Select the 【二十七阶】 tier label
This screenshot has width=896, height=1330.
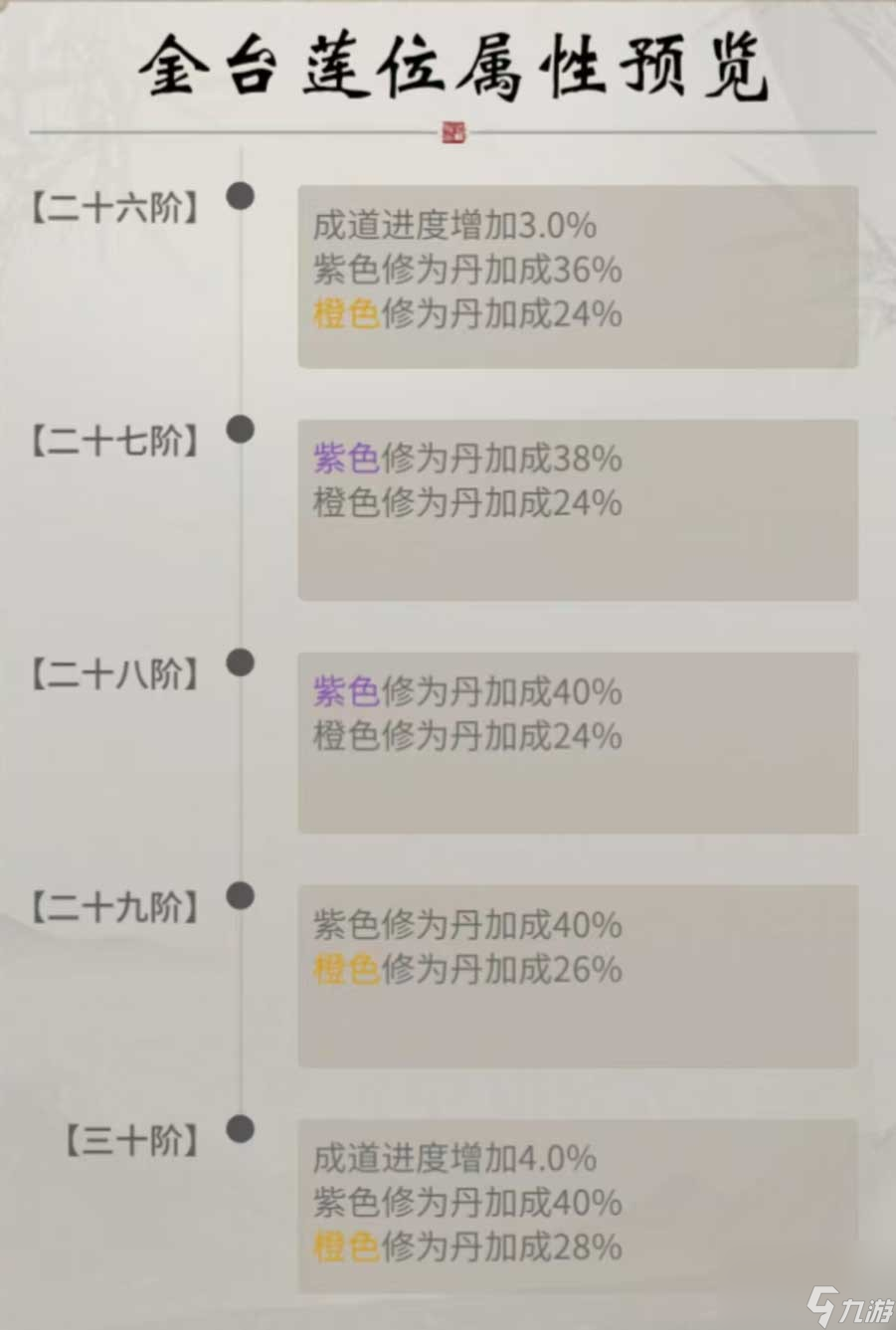(x=114, y=442)
